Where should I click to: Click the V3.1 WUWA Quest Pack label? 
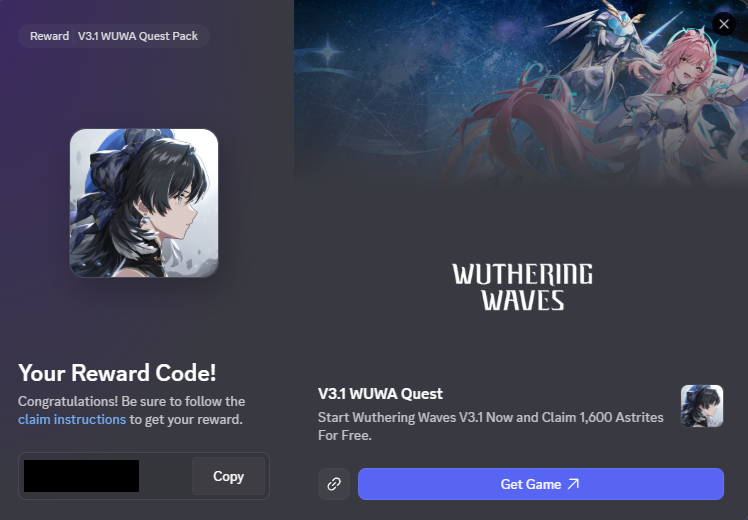[x=138, y=36]
